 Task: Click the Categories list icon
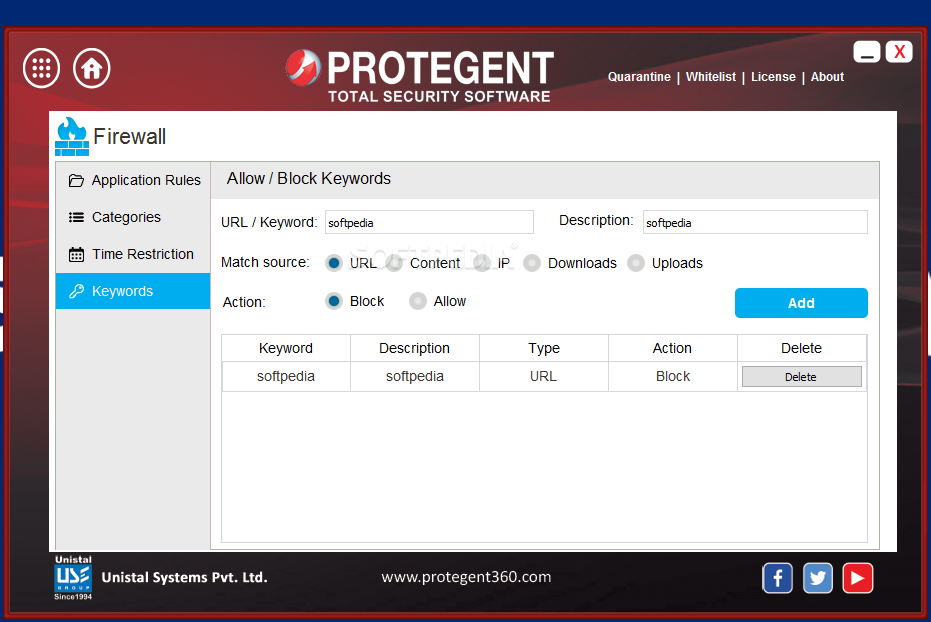(x=76, y=217)
